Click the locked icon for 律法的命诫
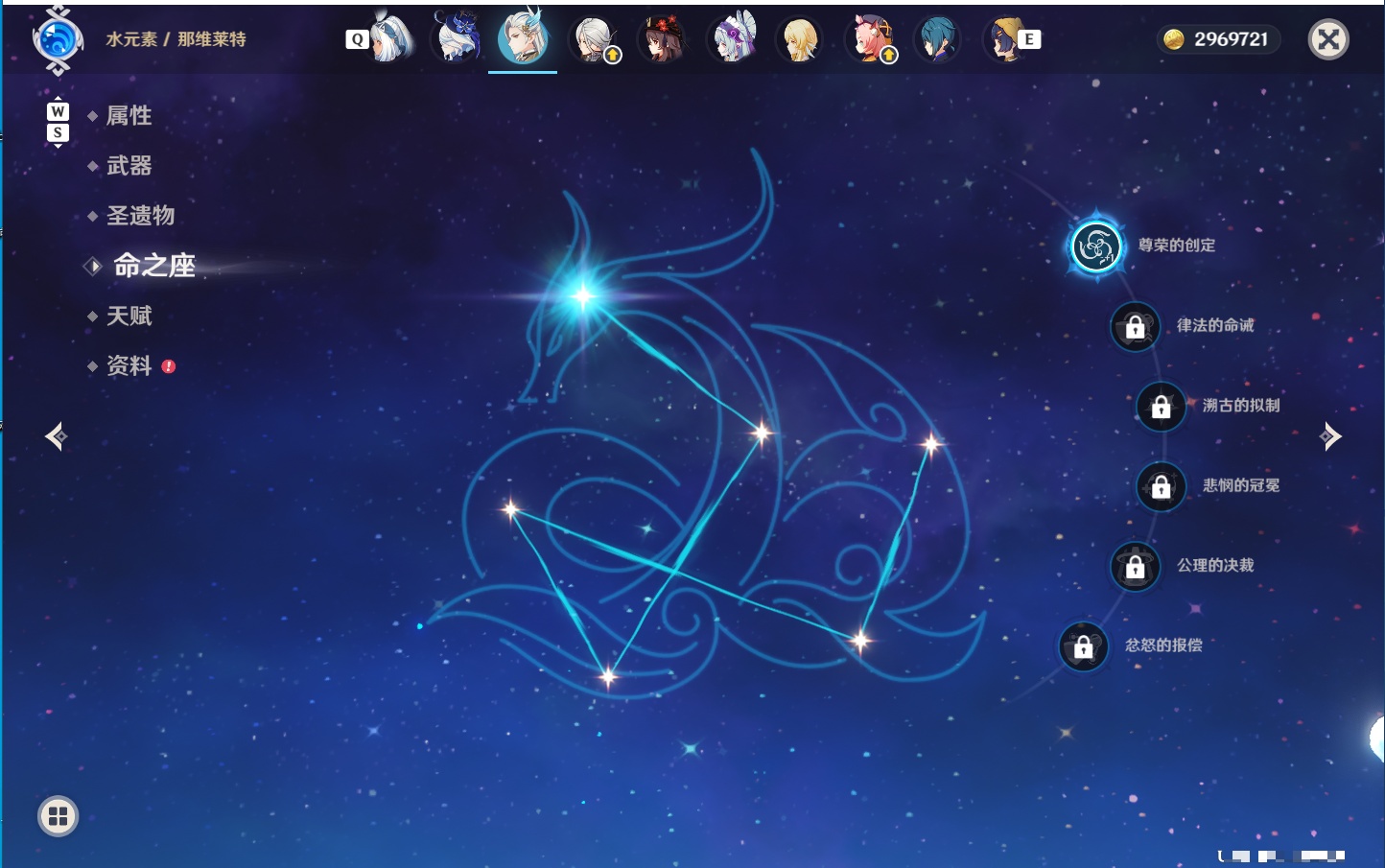 [1135, 326]
